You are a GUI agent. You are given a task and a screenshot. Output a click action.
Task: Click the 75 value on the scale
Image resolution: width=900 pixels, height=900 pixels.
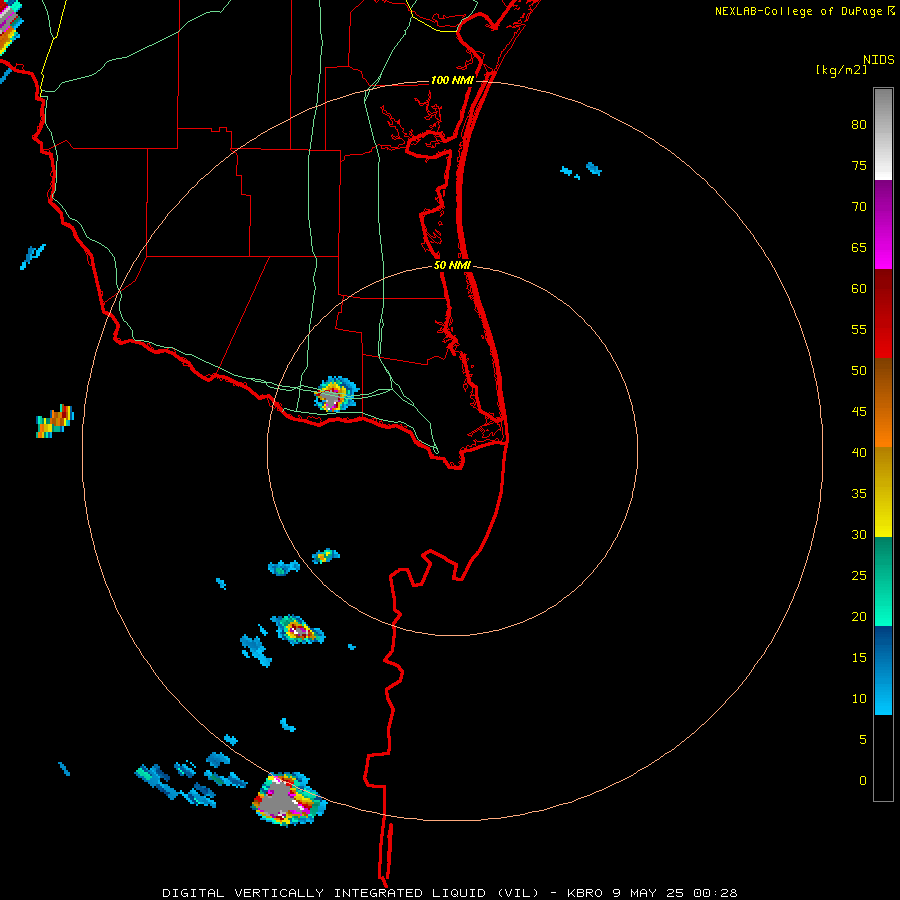pyautogui.click(x=859, y=165)
